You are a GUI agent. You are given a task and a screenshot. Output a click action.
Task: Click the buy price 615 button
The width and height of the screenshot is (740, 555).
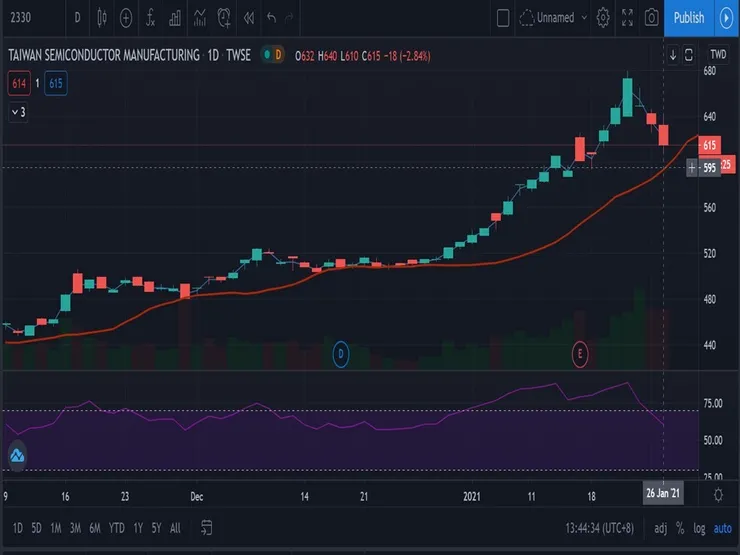pyautogui.click(x=56, y=84)
